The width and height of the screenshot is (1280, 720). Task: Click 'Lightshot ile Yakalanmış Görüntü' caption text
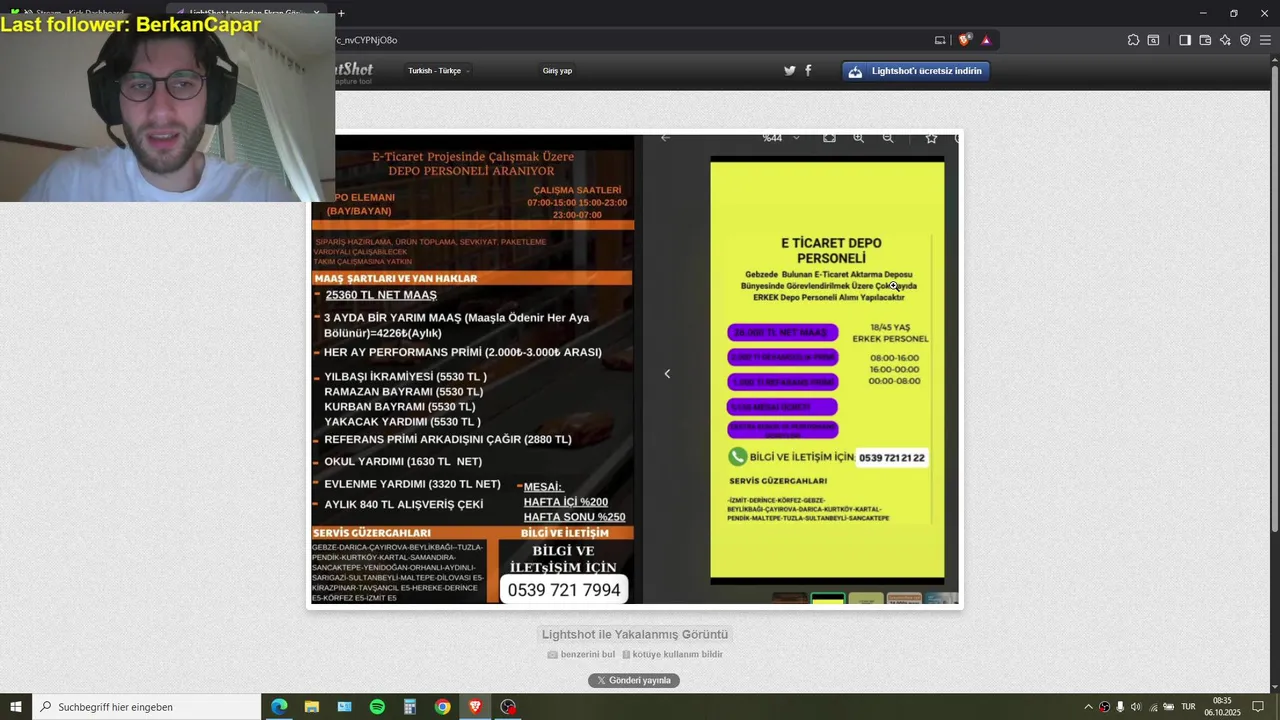point(635,634)
